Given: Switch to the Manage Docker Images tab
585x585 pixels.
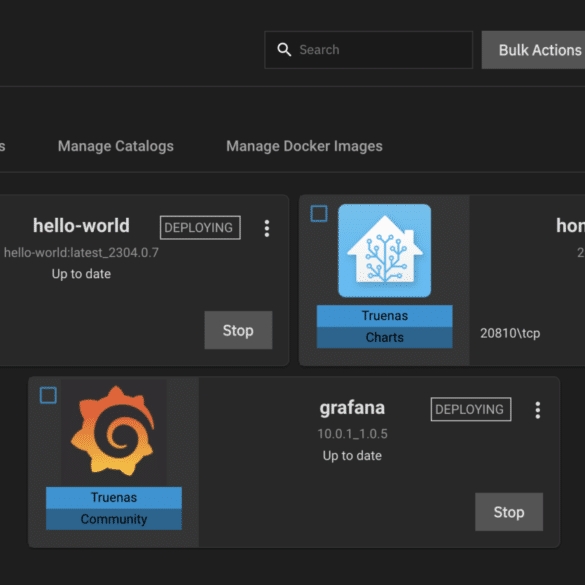Looking at the screenshot, I should 304,146.
